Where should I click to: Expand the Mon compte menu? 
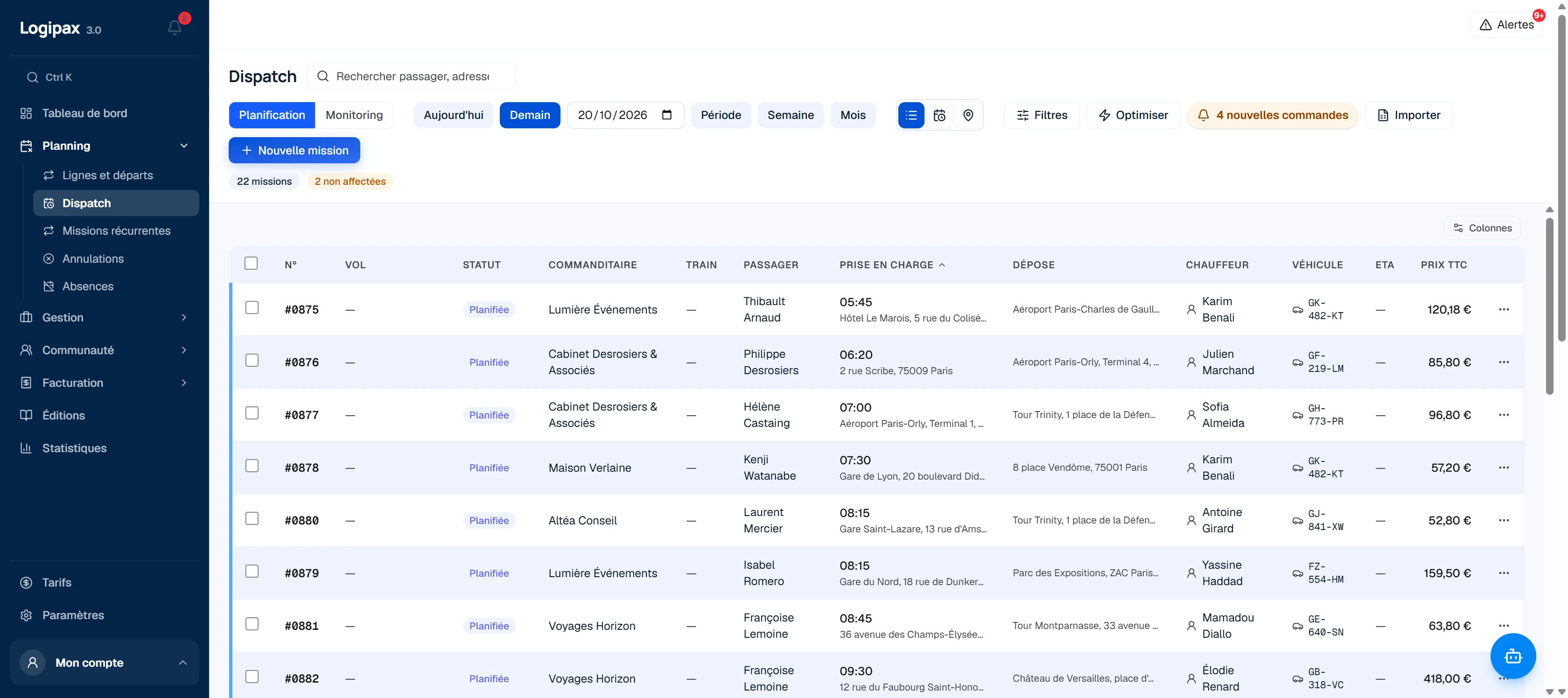pos(105,663)
